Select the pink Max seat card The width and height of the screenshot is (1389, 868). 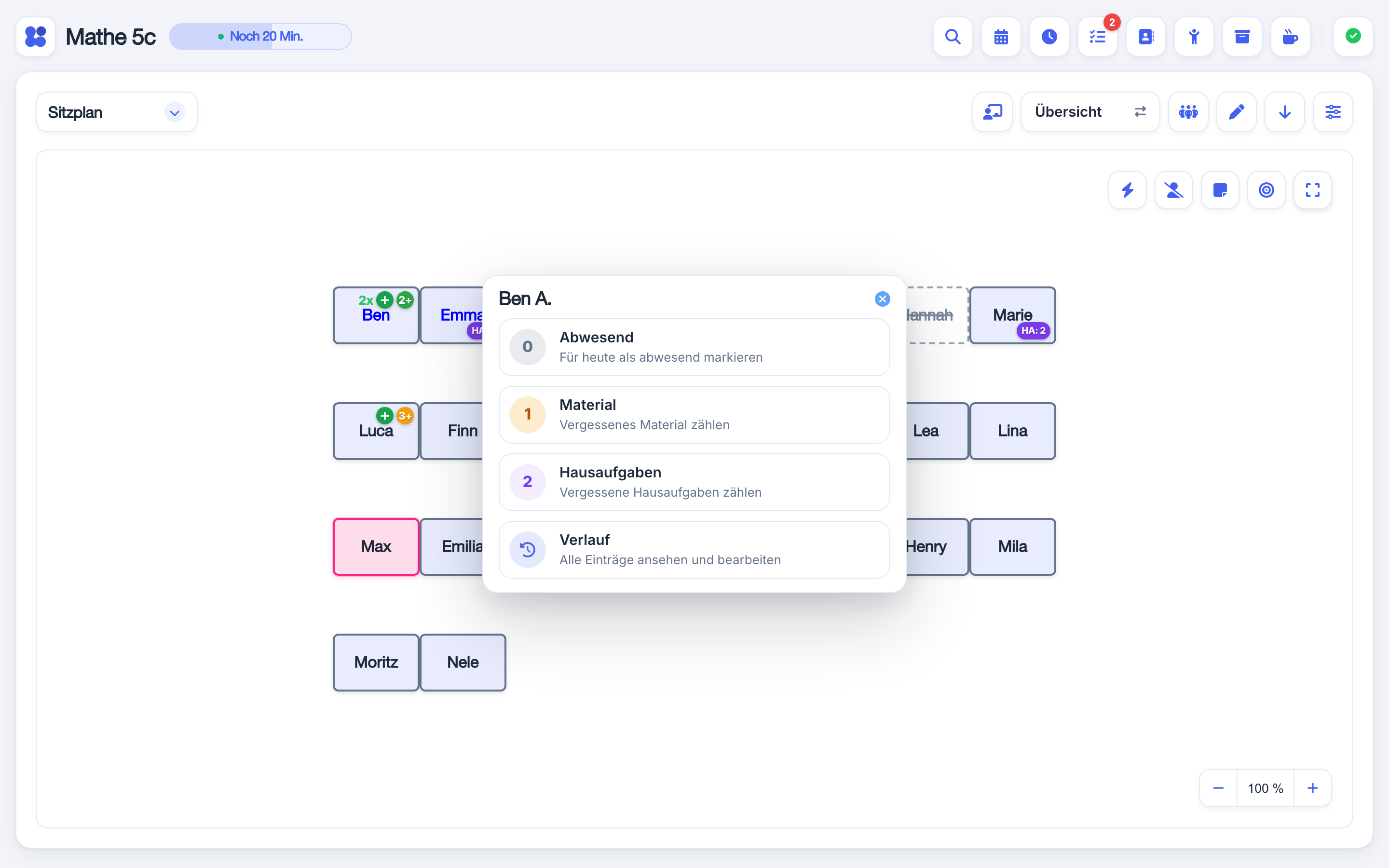pos(376,546)
